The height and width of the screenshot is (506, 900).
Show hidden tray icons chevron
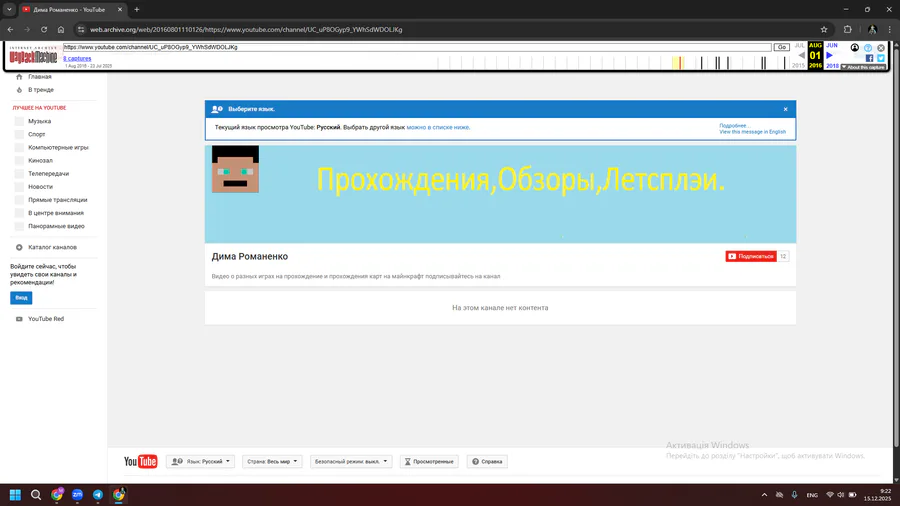[x=764, y=495]
